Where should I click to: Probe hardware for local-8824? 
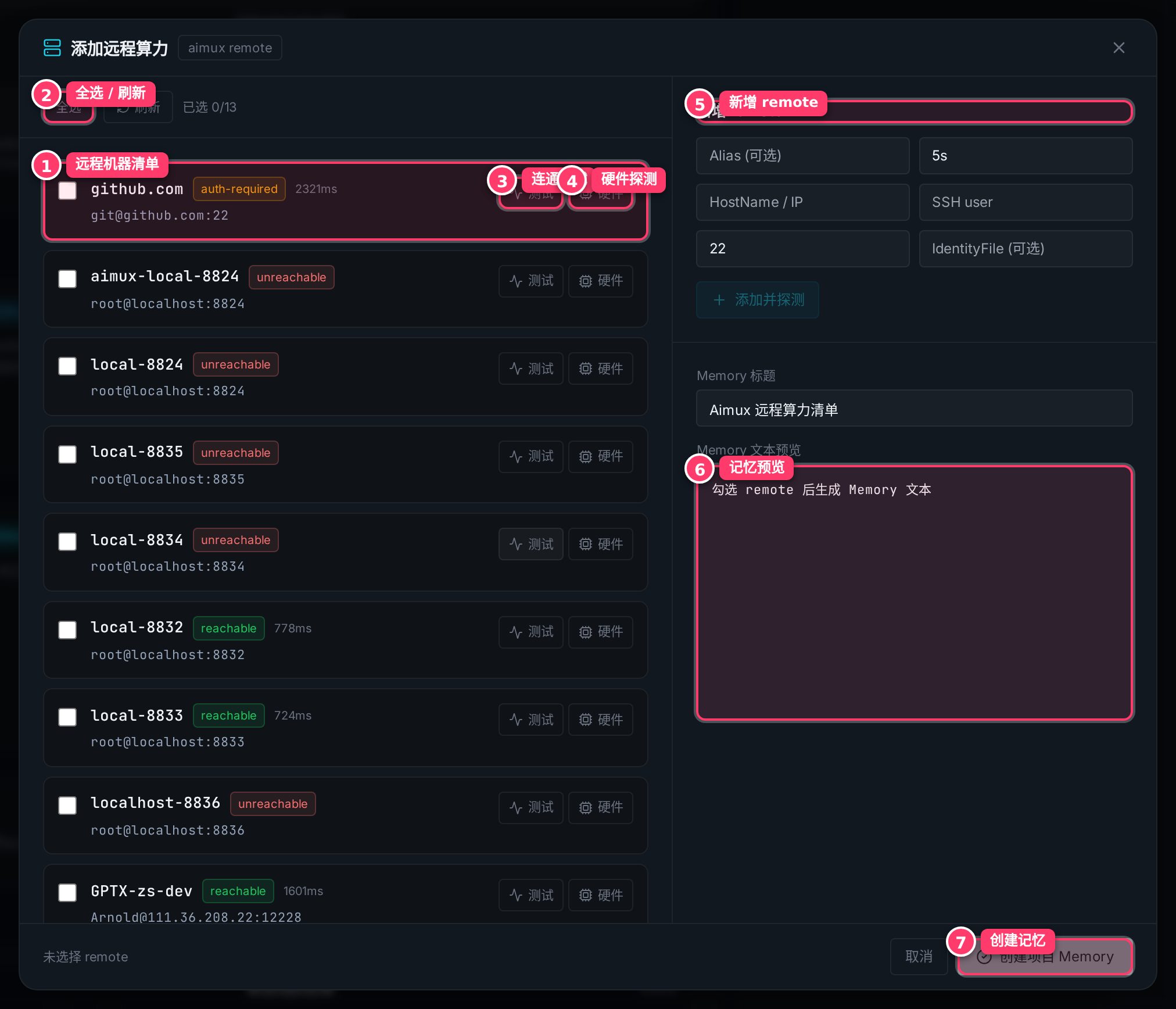600,368
